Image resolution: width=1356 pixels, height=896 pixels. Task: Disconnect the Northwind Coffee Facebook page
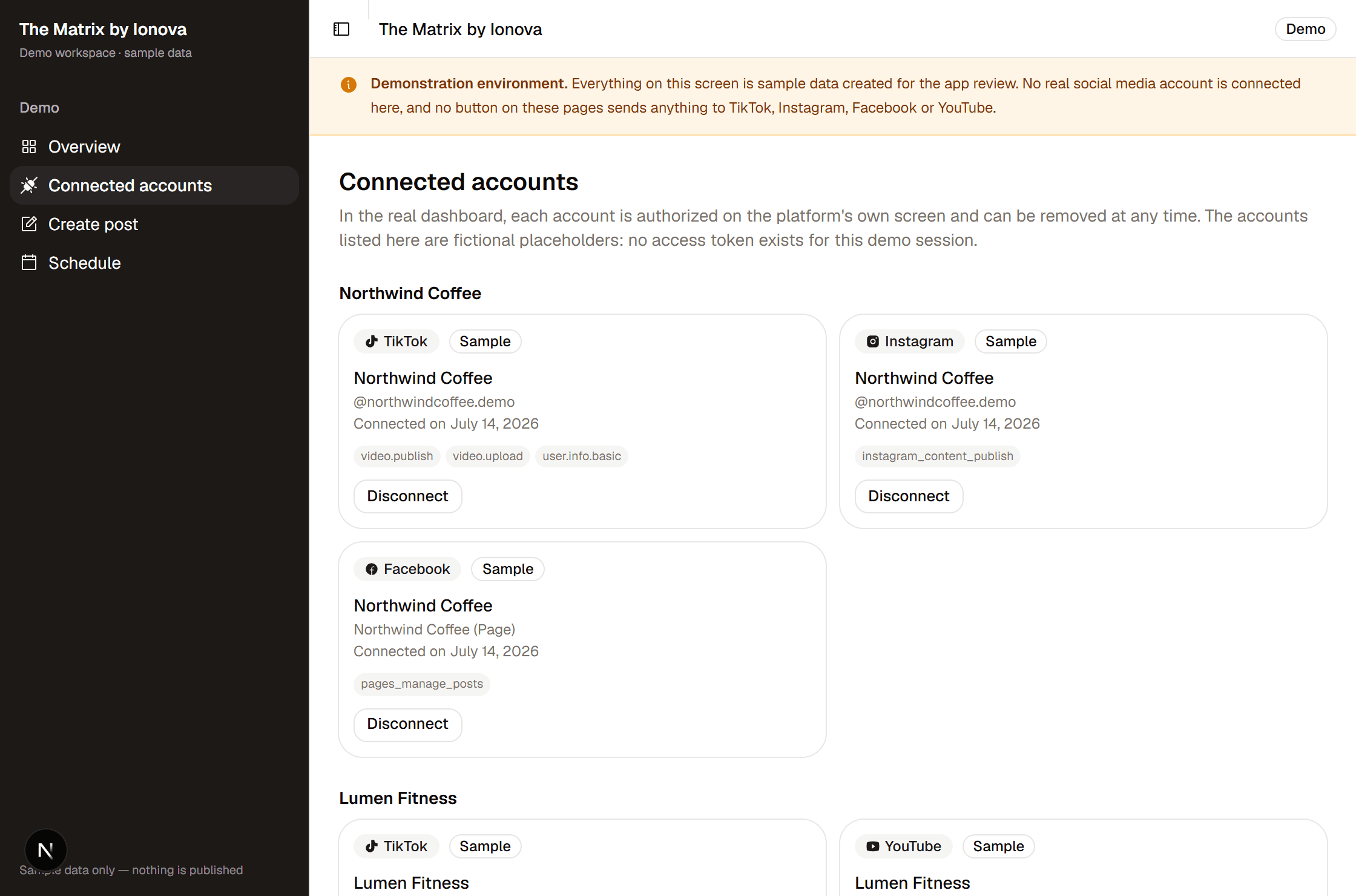click(x=407, y=724)
